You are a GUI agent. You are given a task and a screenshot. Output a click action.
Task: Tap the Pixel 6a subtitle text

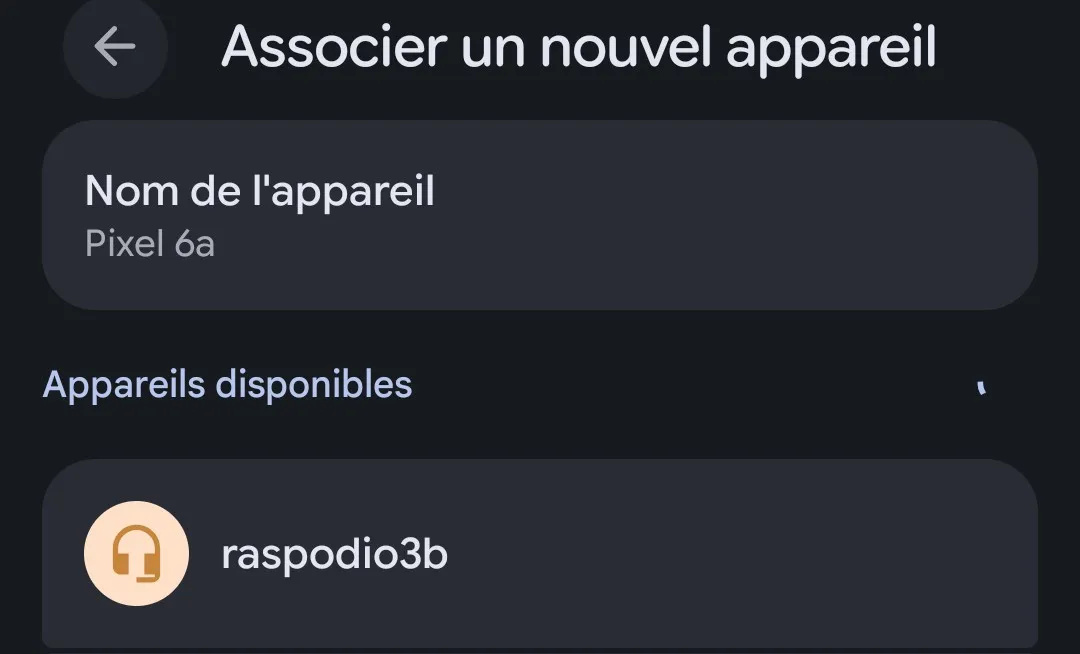[x=150, y=245]
